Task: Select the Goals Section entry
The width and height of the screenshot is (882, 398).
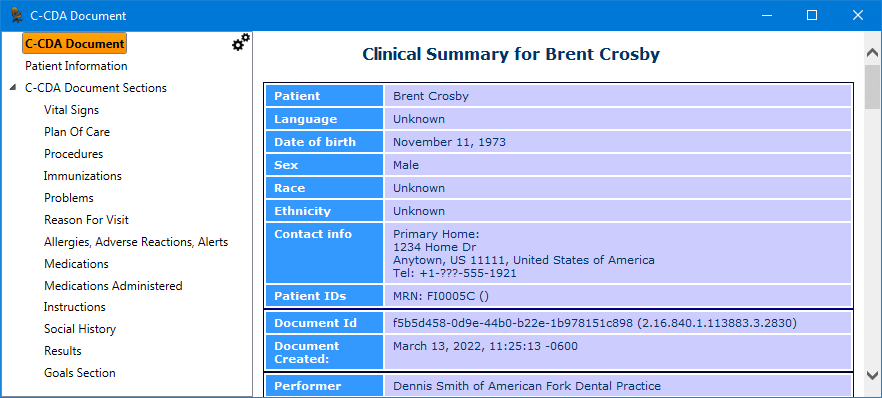Action: (80, 373)
